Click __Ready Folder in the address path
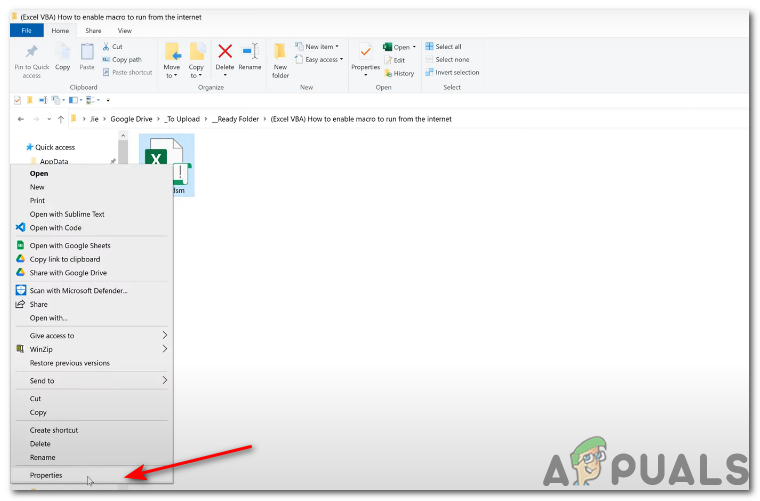 point(236,119)
